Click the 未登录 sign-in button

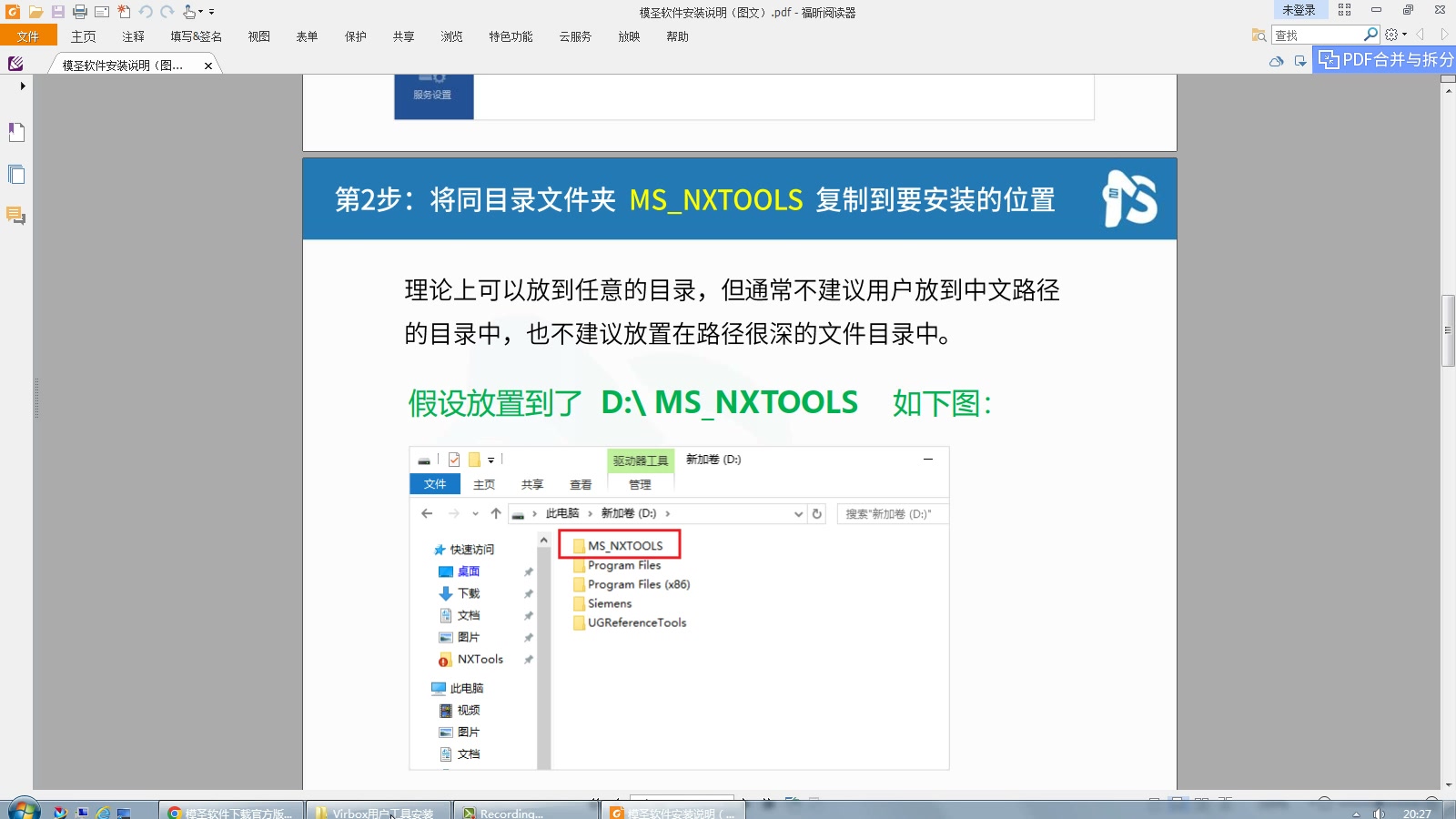coord(1299,10)
